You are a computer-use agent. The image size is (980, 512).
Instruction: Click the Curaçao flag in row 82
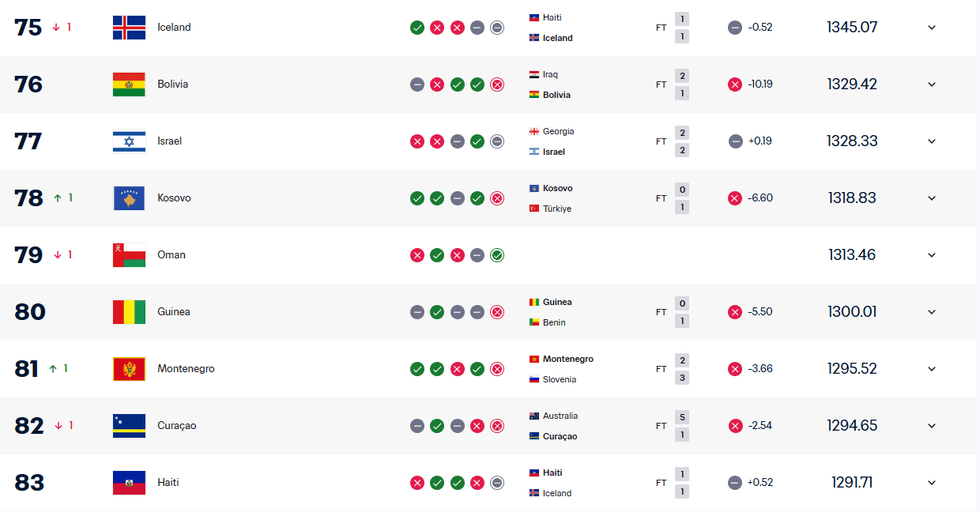coord(129,426)
